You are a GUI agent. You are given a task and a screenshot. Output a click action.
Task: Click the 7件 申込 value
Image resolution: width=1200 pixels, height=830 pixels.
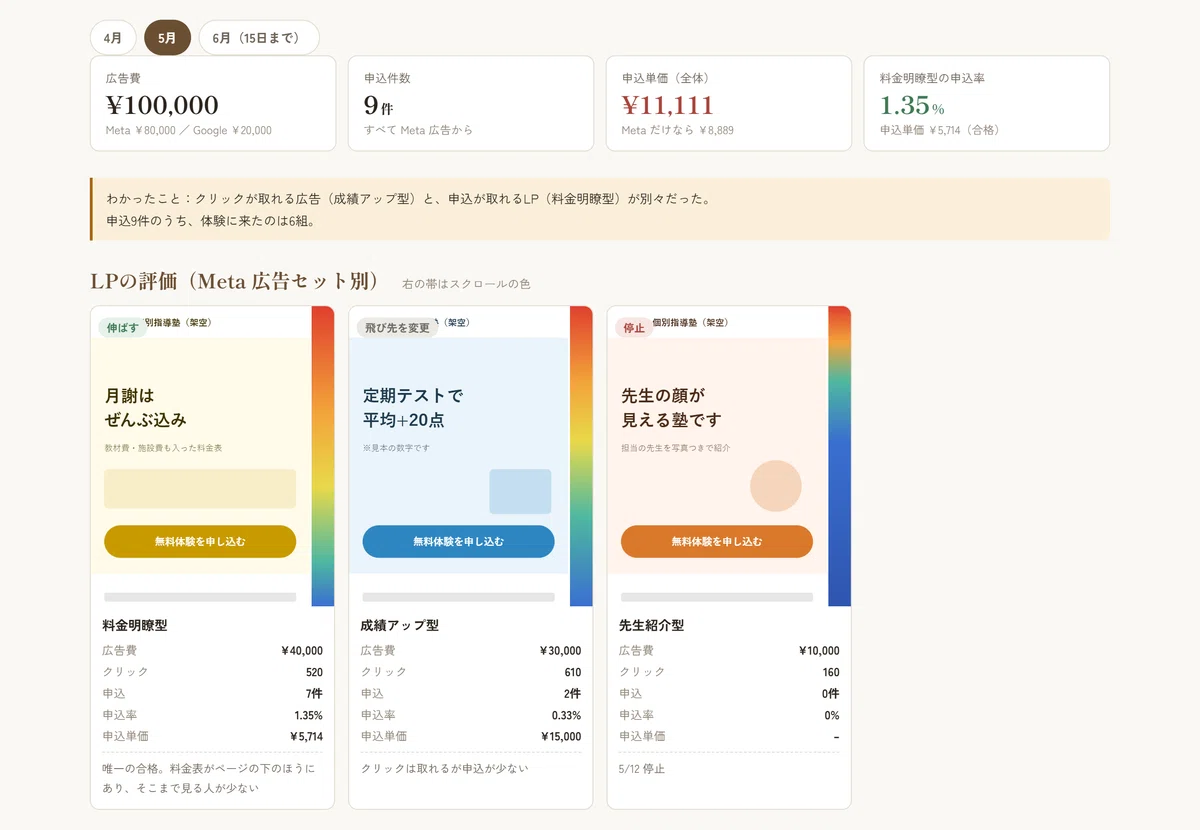[x=314, y=693]
